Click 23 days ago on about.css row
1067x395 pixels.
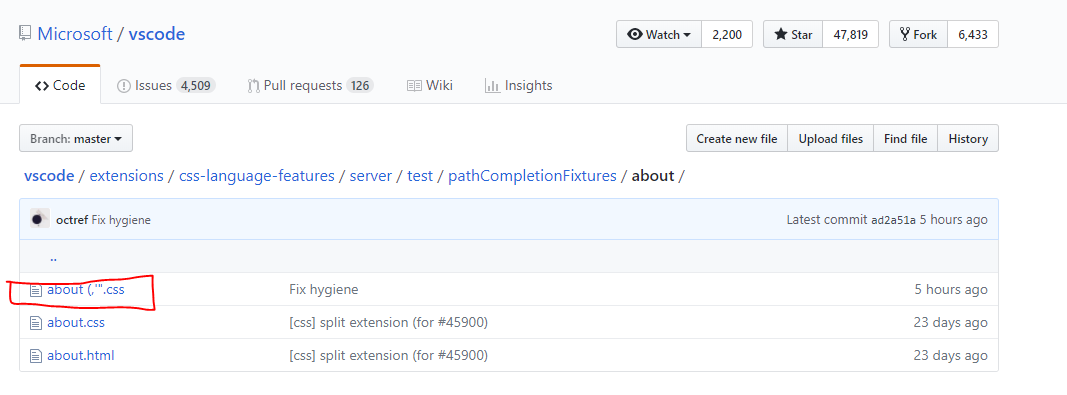click(951, 322)
